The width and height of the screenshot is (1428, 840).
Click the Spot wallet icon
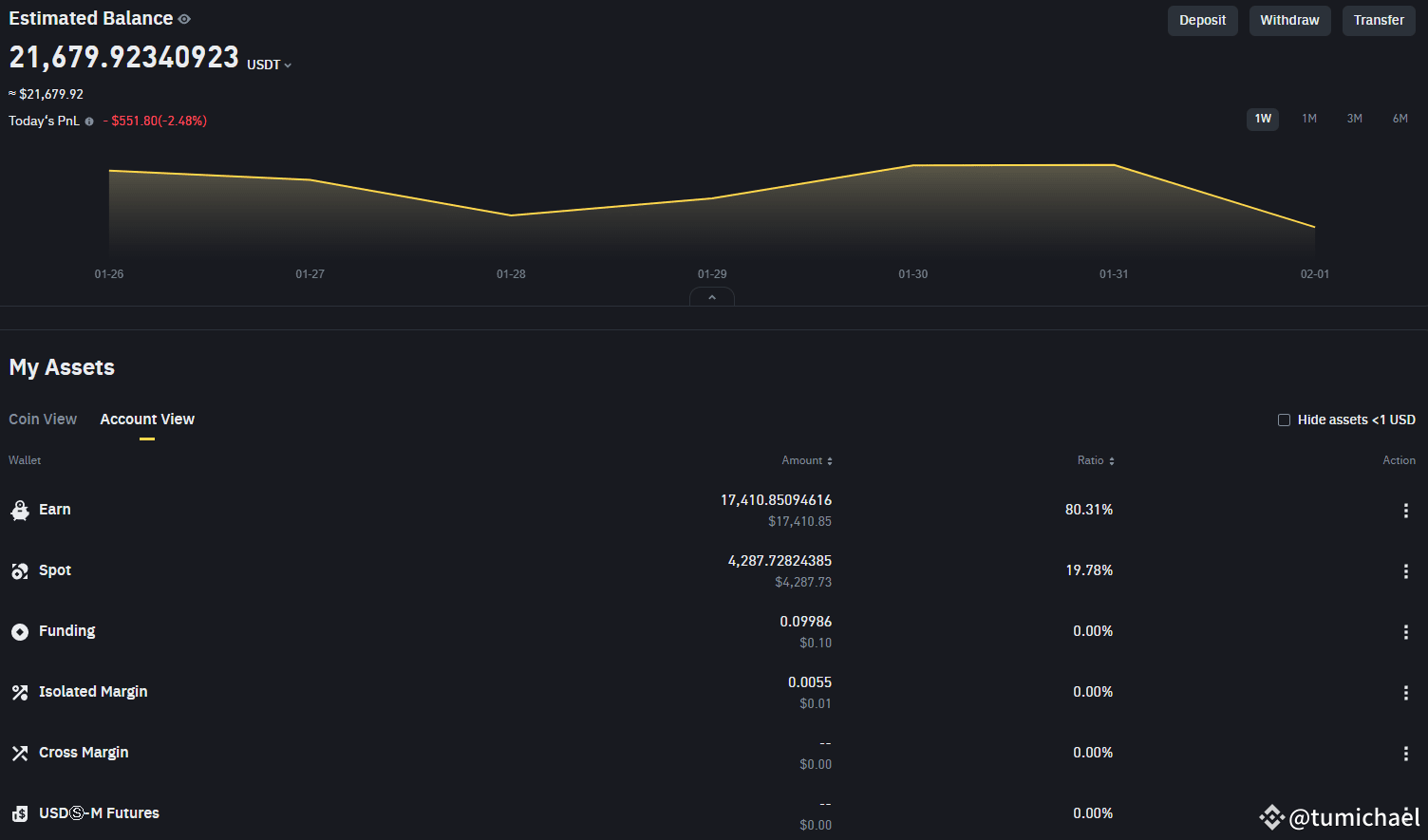20,571
